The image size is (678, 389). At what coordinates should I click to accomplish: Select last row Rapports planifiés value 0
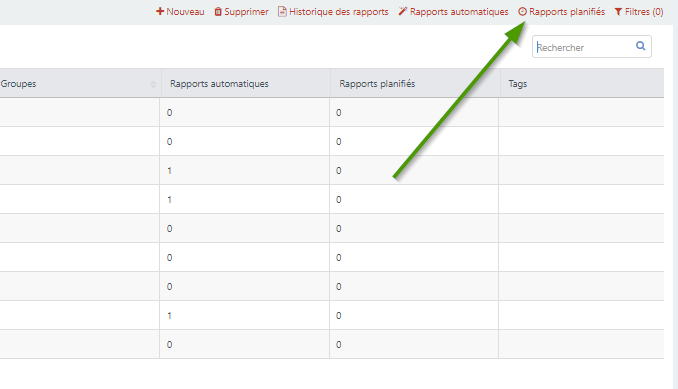click(339, 344)
